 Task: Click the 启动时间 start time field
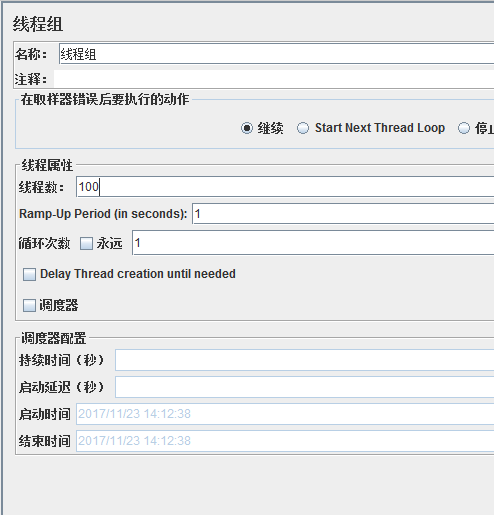[285, 414]
